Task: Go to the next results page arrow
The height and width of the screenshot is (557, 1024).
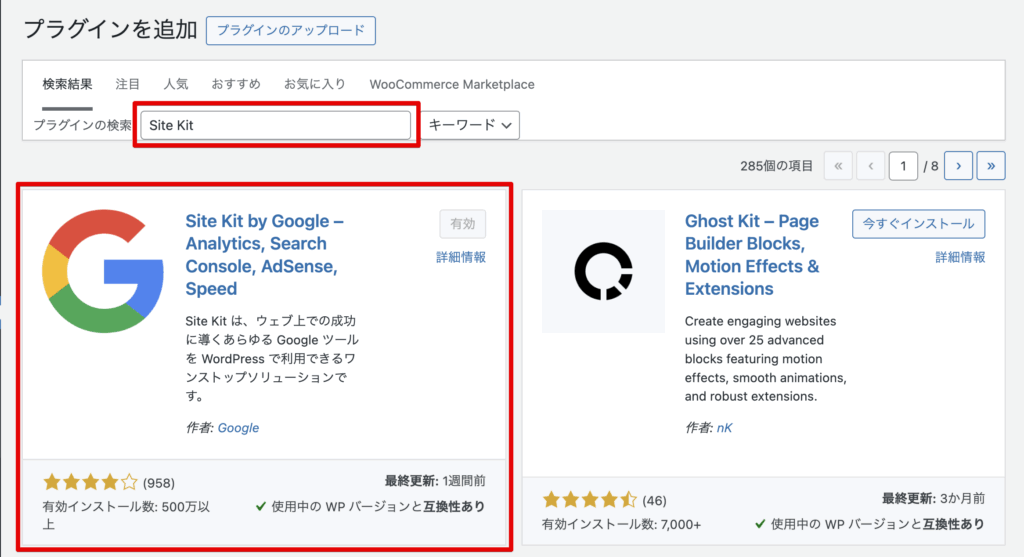Action: pyautogui.click(x=958, y=166)
